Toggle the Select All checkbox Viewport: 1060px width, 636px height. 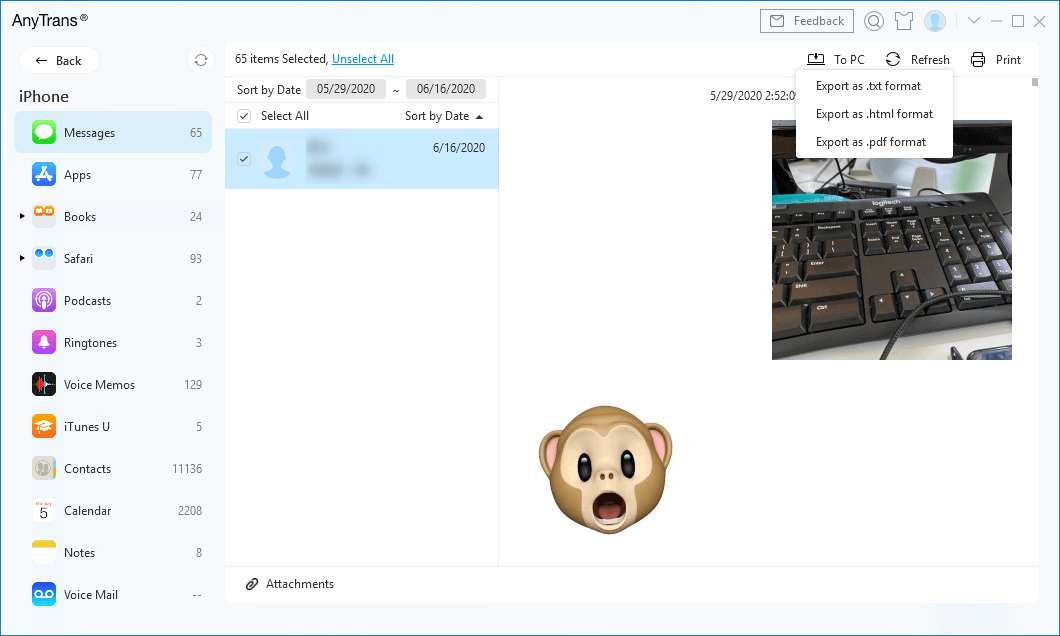point(244,116)
